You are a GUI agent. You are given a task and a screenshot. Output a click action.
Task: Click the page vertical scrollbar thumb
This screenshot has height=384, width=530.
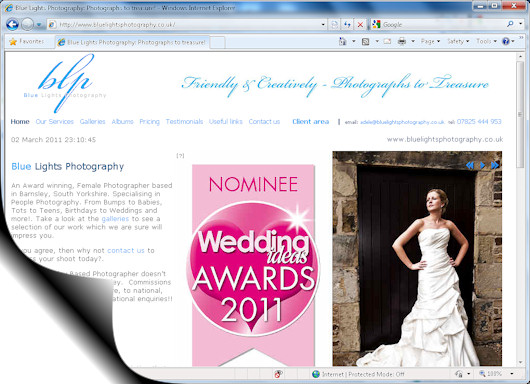tap(520, 115)
